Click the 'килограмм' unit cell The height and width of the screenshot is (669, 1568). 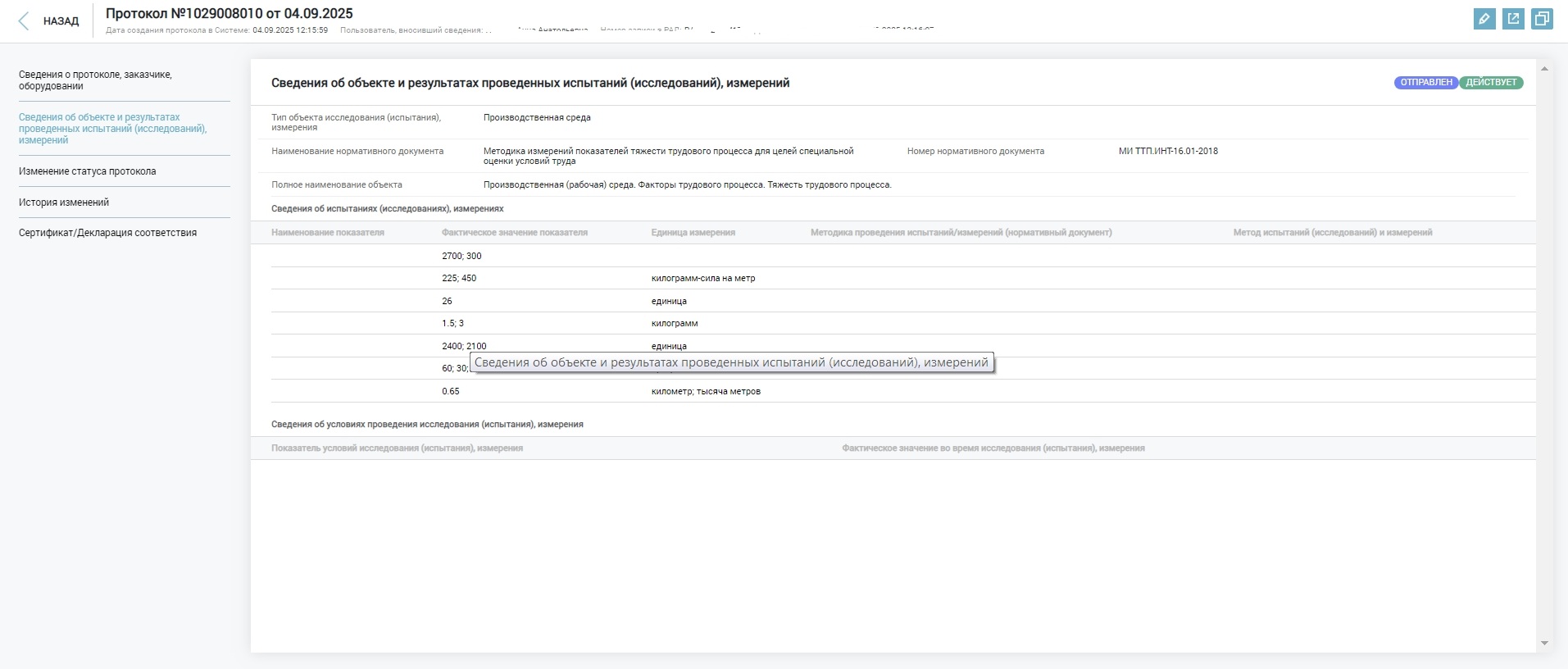tap(675, 323)
